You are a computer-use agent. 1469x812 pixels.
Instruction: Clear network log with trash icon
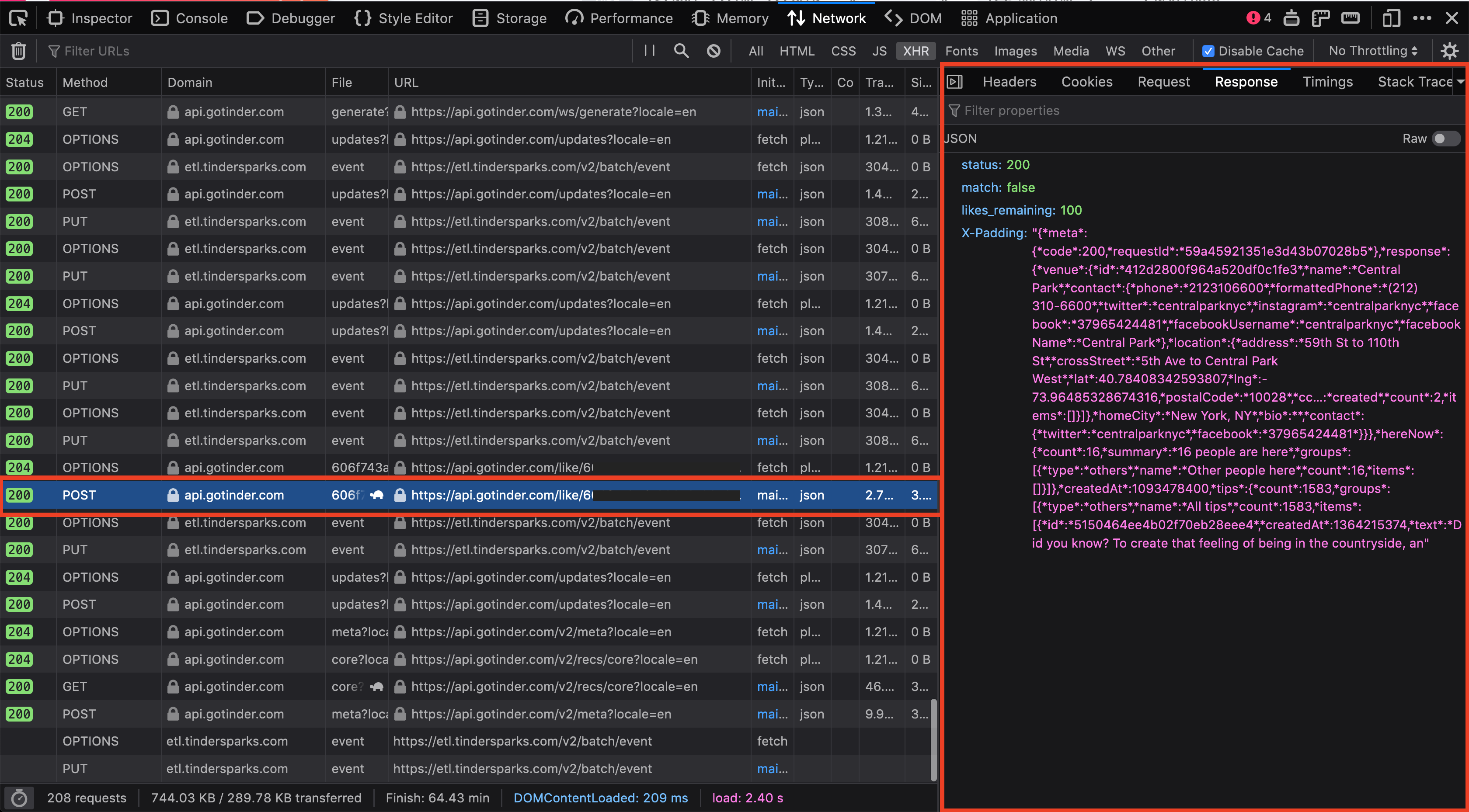18,51
